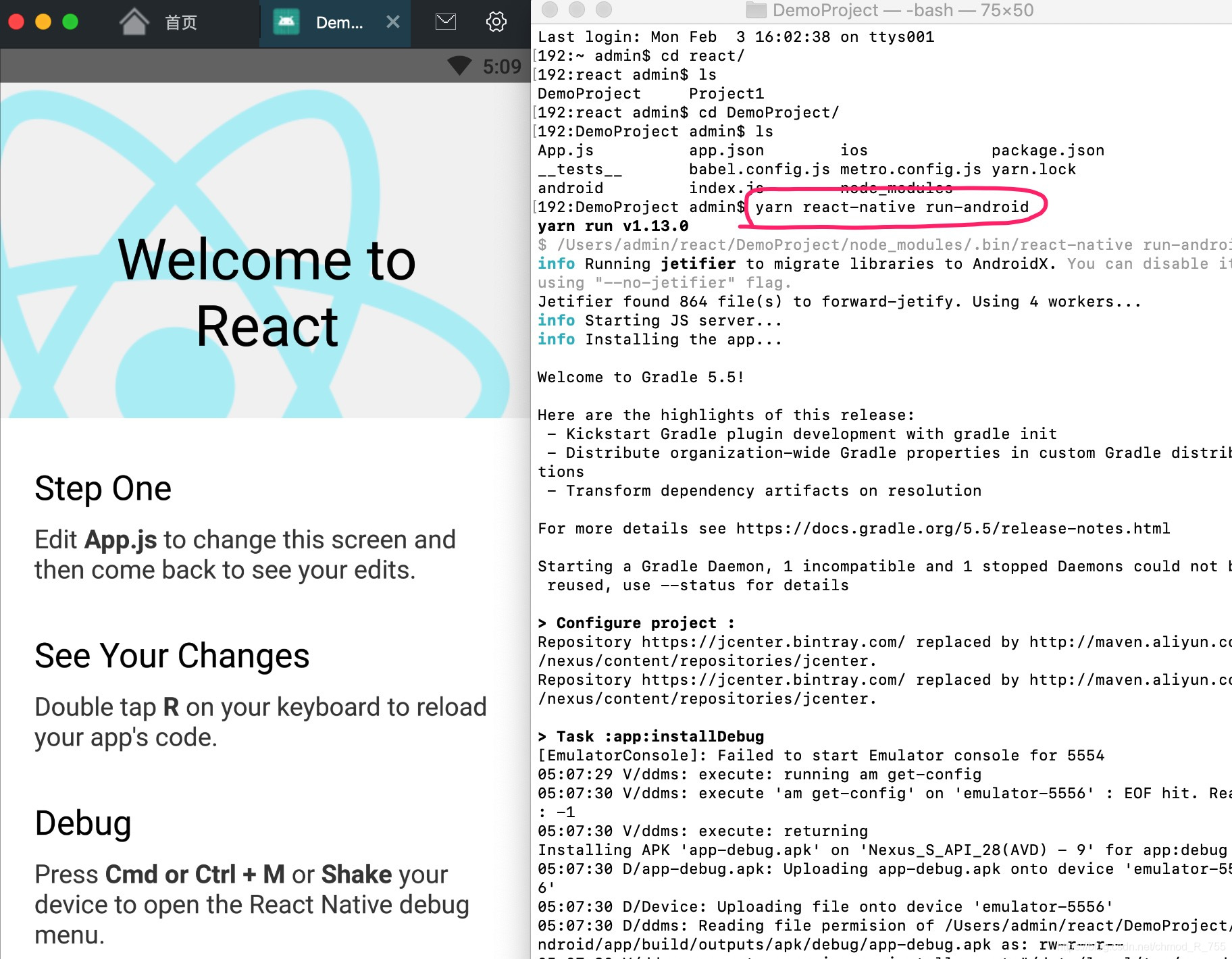1232x959 pixels.
Task: Close the Dem... tab
Action: pos(393,22)
